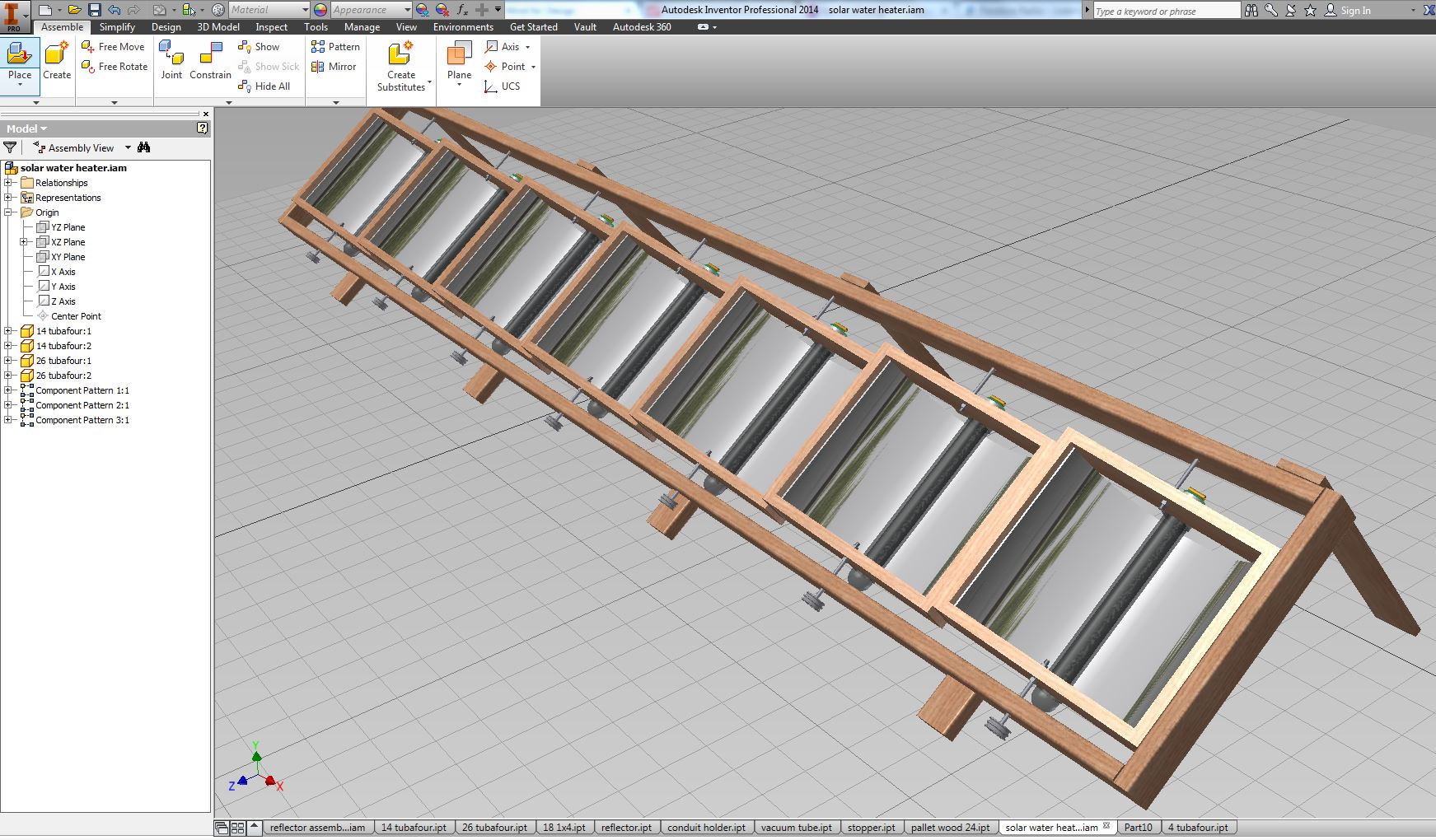Select the Joint tool
This screenshot has height=840, width=1436.
171,62
